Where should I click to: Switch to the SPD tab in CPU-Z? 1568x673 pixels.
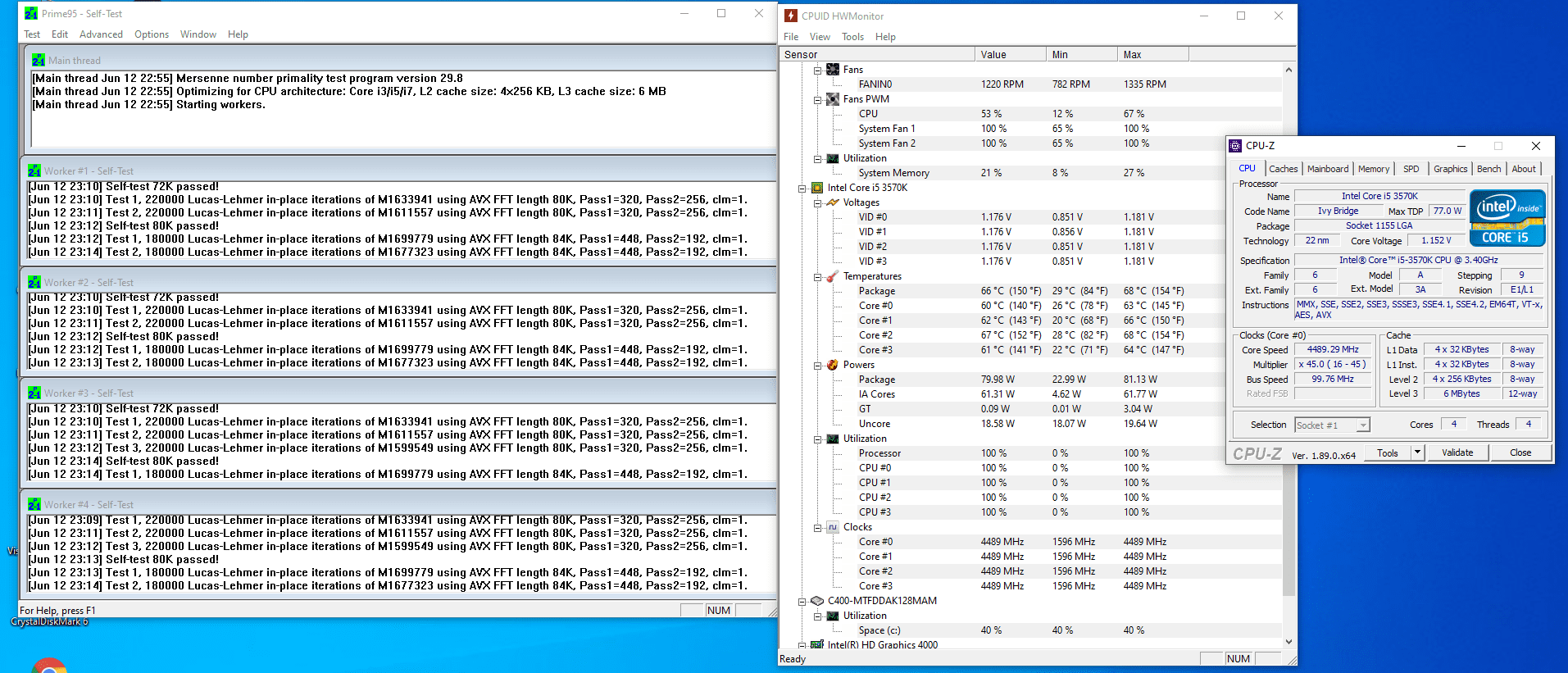(x=1411, y=169)
